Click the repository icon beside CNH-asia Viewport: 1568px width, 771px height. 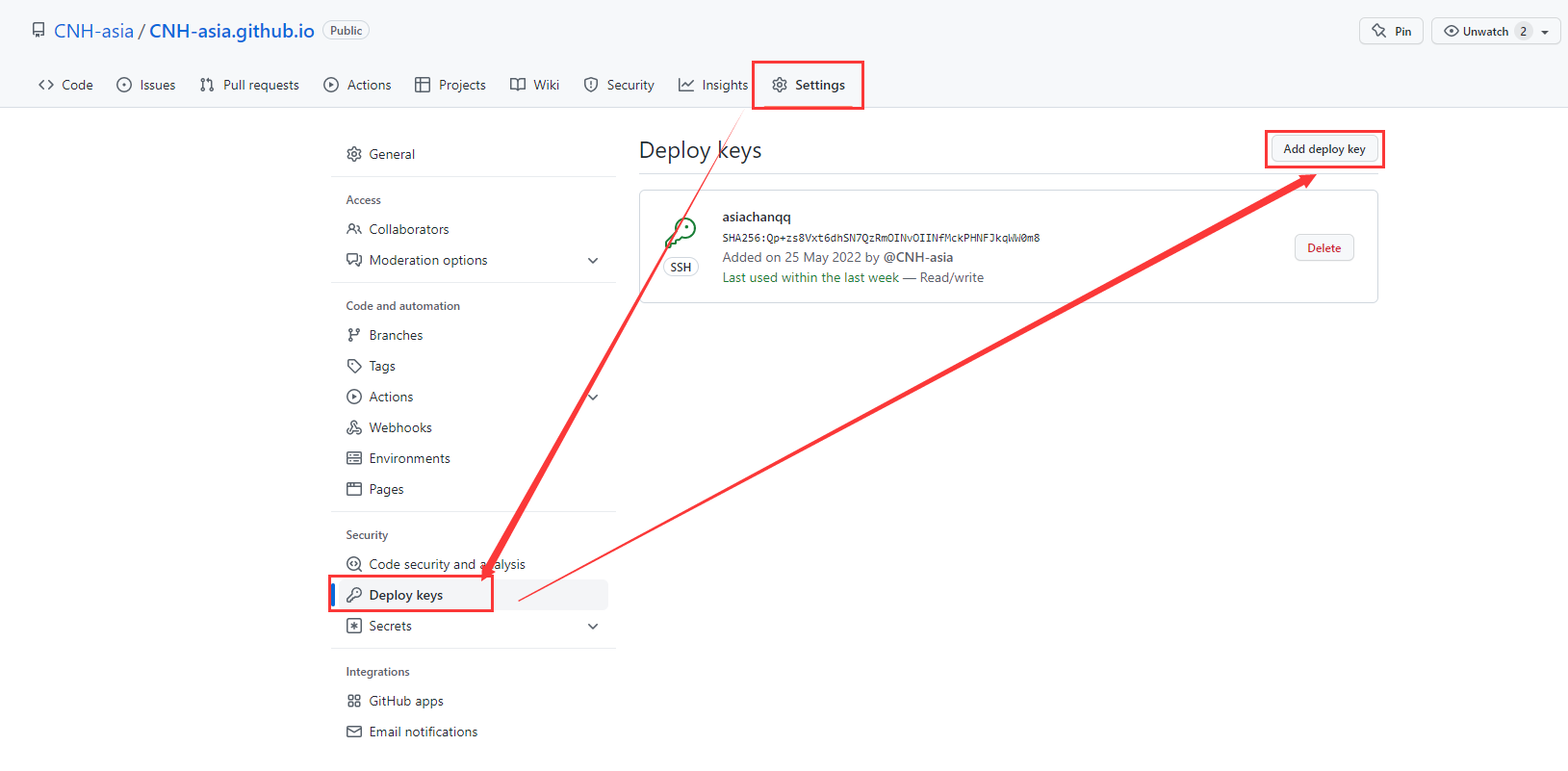[39, 31]
